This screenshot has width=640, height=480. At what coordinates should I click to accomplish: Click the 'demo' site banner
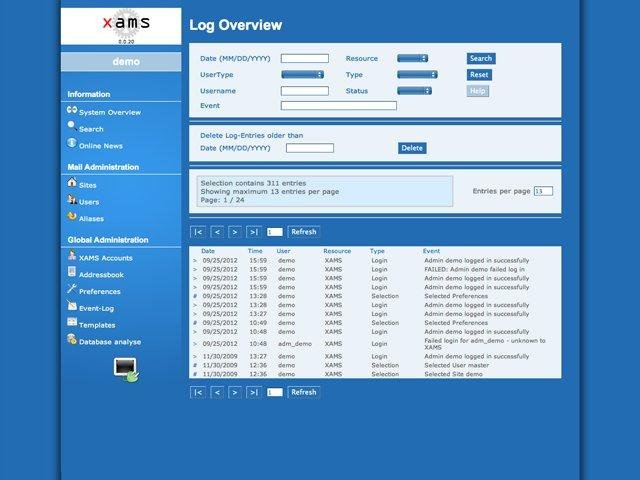click(121, 62)
